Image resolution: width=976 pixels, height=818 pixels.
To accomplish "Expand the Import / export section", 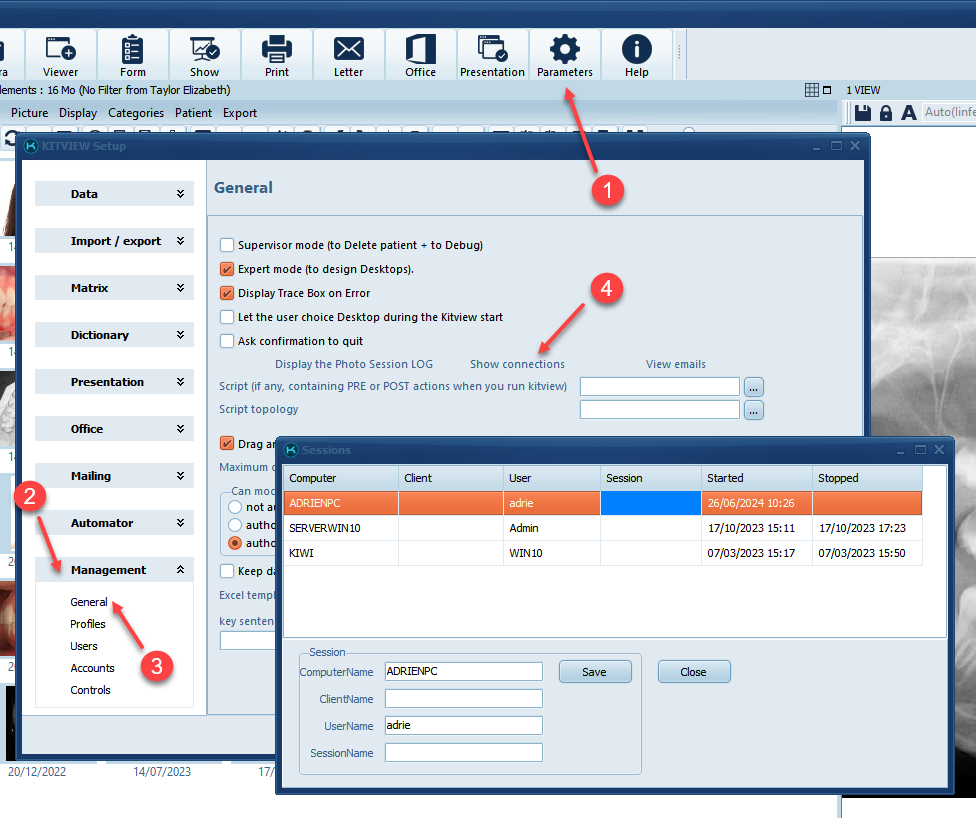I will (x=114, y=241).
